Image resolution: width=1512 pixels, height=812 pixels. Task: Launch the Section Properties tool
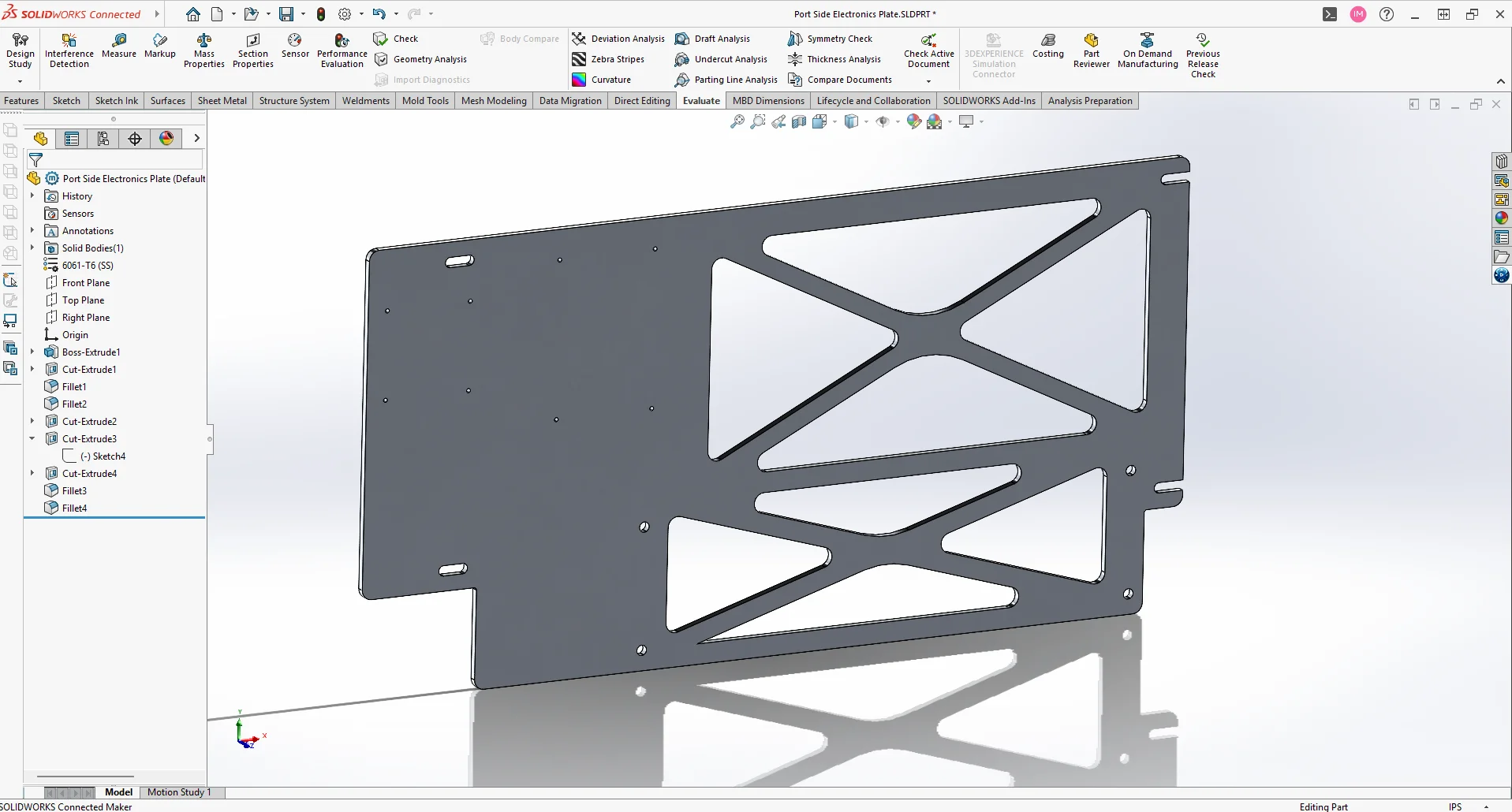[252, 50]
